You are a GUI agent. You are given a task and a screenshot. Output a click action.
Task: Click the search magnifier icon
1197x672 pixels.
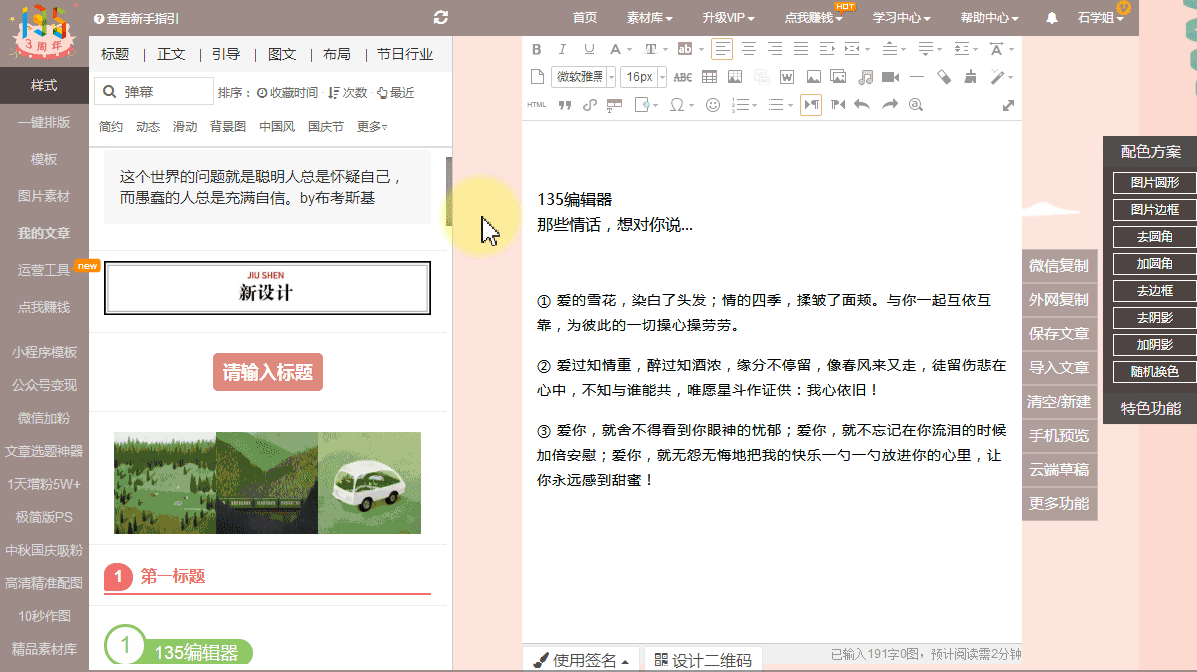point(110,92)
